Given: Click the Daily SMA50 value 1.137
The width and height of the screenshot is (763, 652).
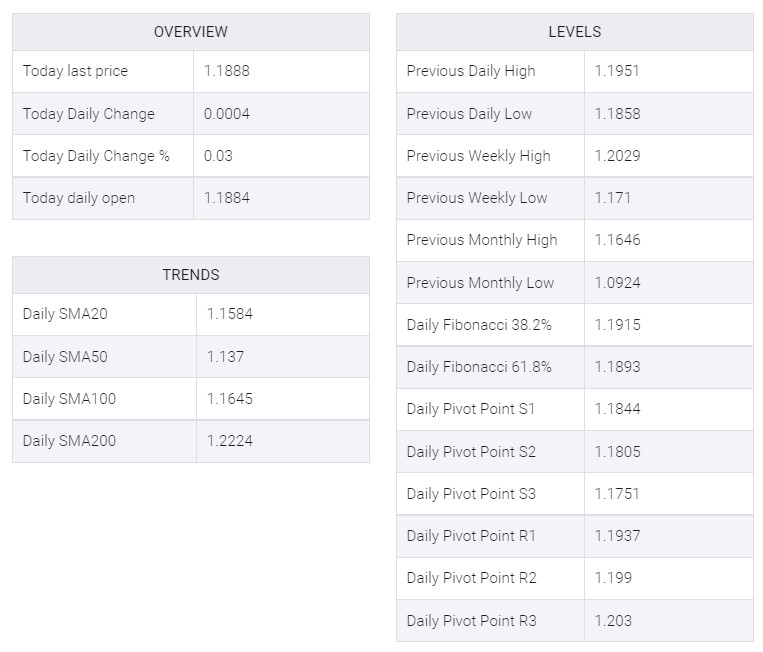Looking at the screenshot, I should 225,357.
